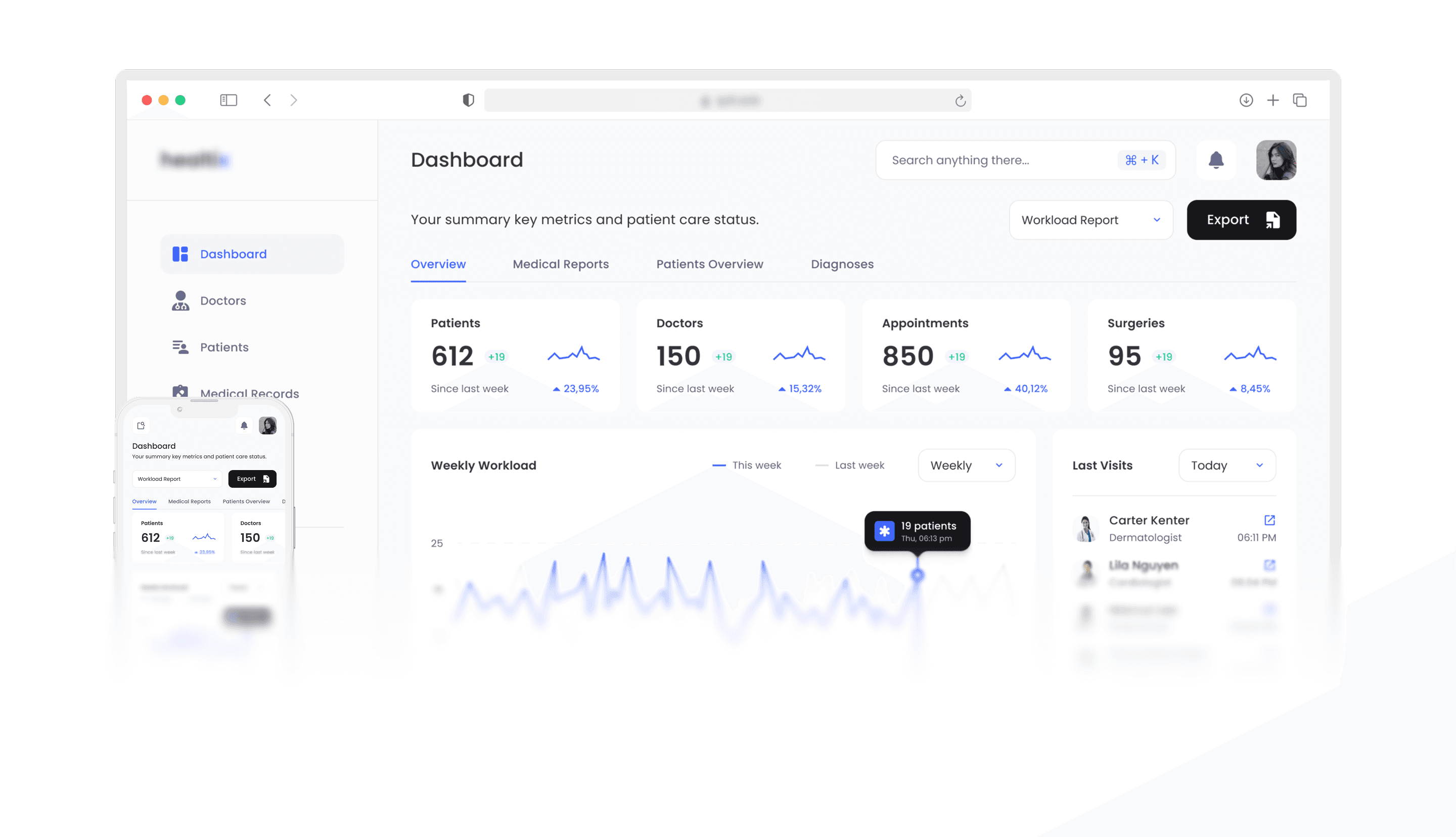Click the Lila Nguyen name
The width and height of the screenshot is (1456, 837).
(1143, 566)
